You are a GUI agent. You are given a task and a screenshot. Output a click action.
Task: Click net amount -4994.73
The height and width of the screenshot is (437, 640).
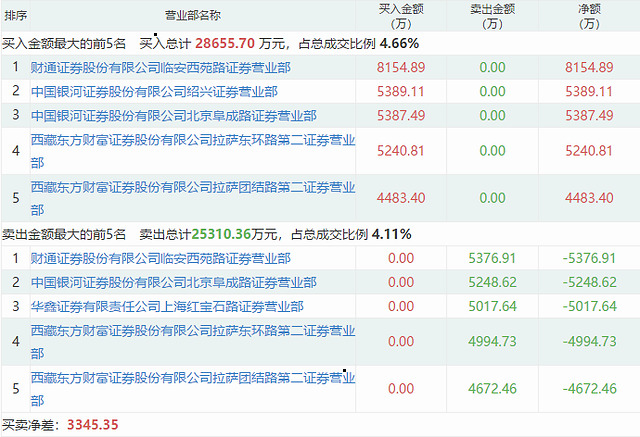(x=589, y=342)
